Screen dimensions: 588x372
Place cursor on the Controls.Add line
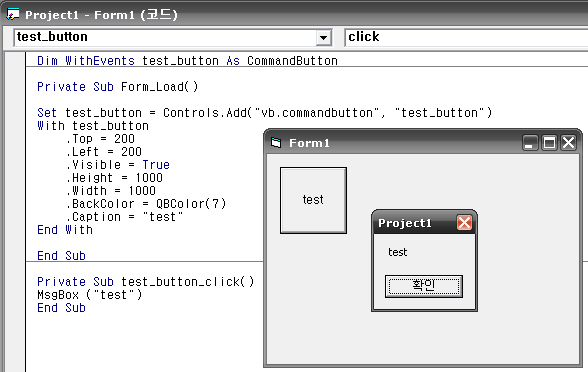click(x=264, y=113)
